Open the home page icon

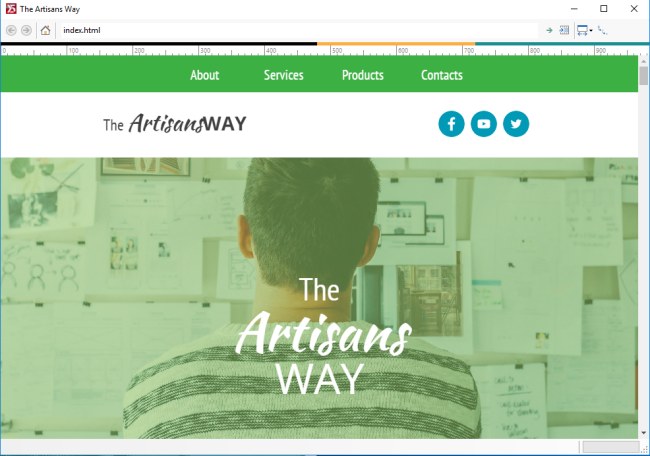(x=46, y=30)
